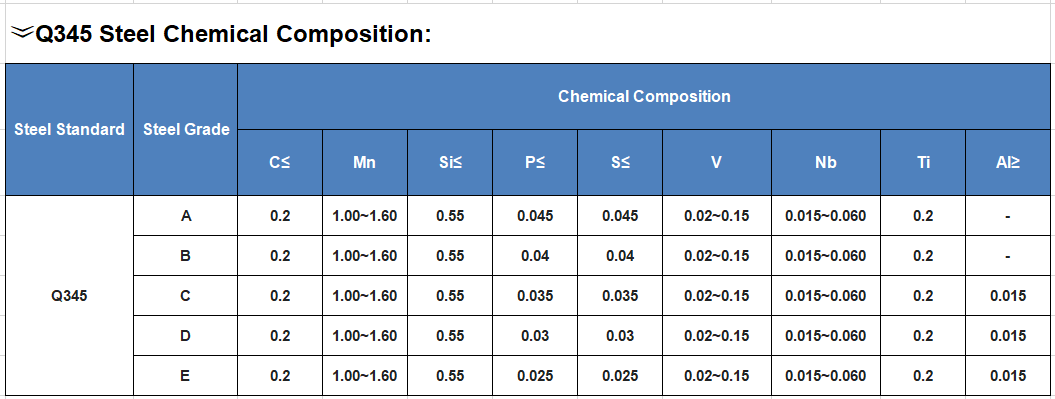Select the S value 0.03 for grade D
The image size is (1055, 399).
coord(620,336)
